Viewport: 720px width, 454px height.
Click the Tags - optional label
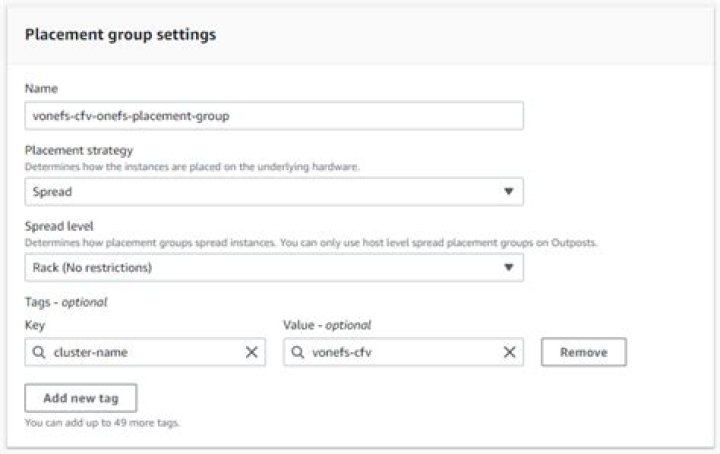click(x=65, y=302)
